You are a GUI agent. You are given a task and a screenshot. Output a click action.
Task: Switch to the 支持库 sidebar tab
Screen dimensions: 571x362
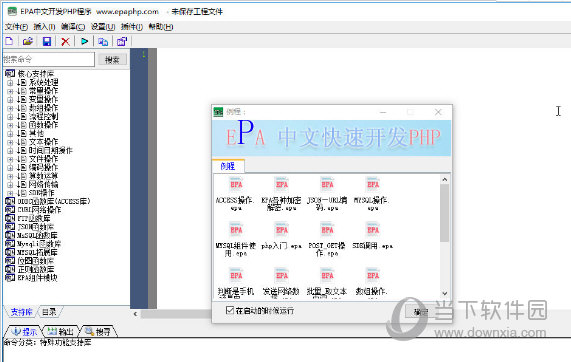[21, 312]
